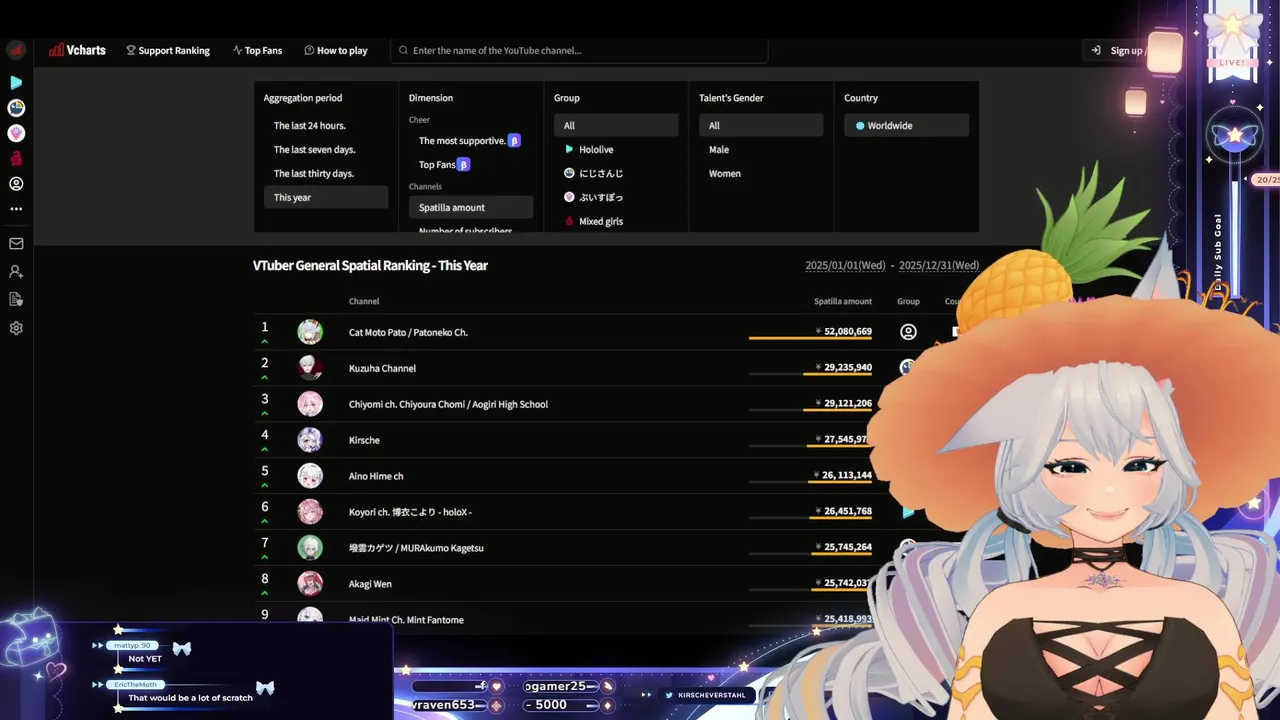1280x720 pixels.
Task: Click the 29,235,940 Spatilla amount
Action: pyautogui.click(x=844, y=368)
